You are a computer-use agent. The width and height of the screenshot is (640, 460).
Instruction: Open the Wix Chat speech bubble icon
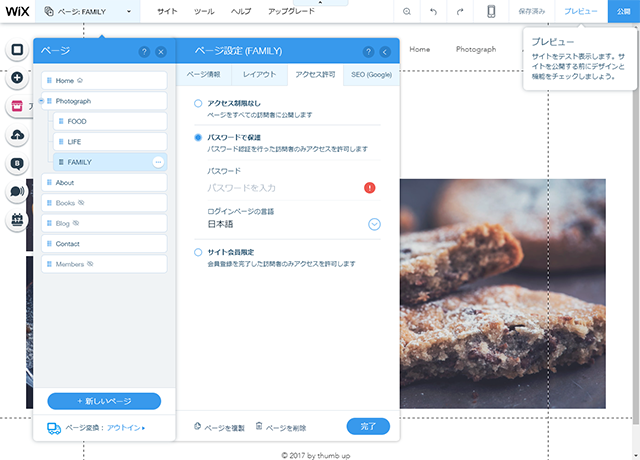tap(16, 192)
